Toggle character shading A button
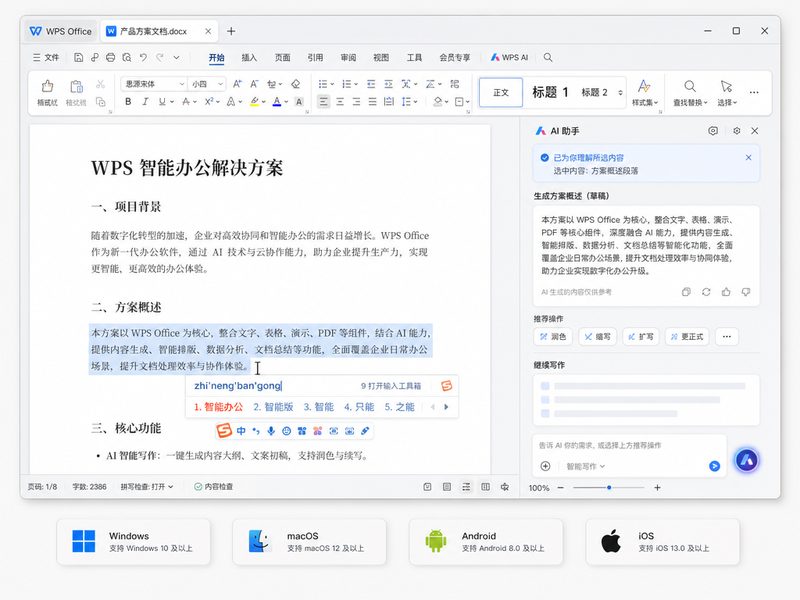 coord(299,102)
